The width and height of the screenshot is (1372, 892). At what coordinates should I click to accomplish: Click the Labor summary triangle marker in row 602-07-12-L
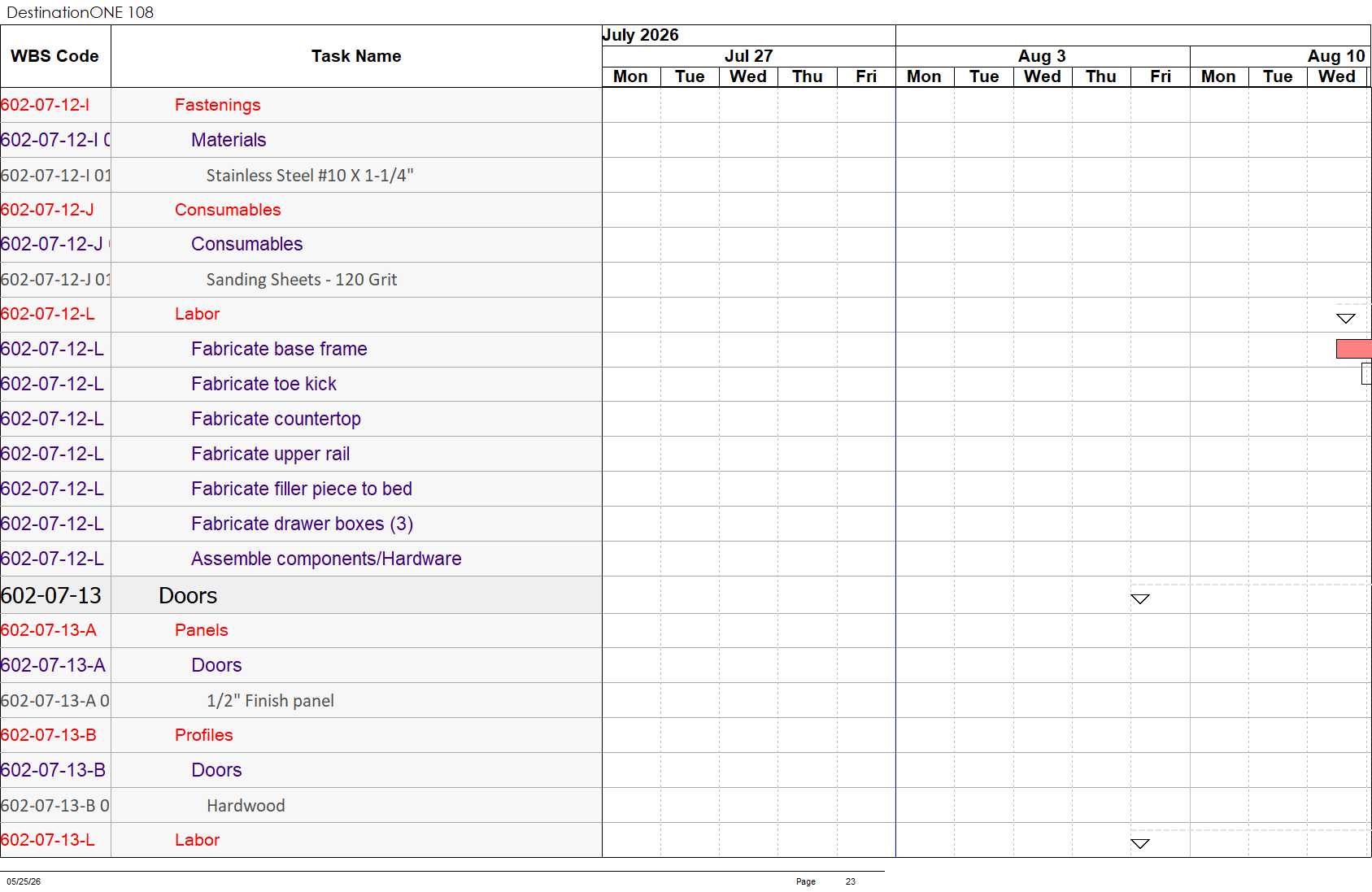coord(1346,318)
